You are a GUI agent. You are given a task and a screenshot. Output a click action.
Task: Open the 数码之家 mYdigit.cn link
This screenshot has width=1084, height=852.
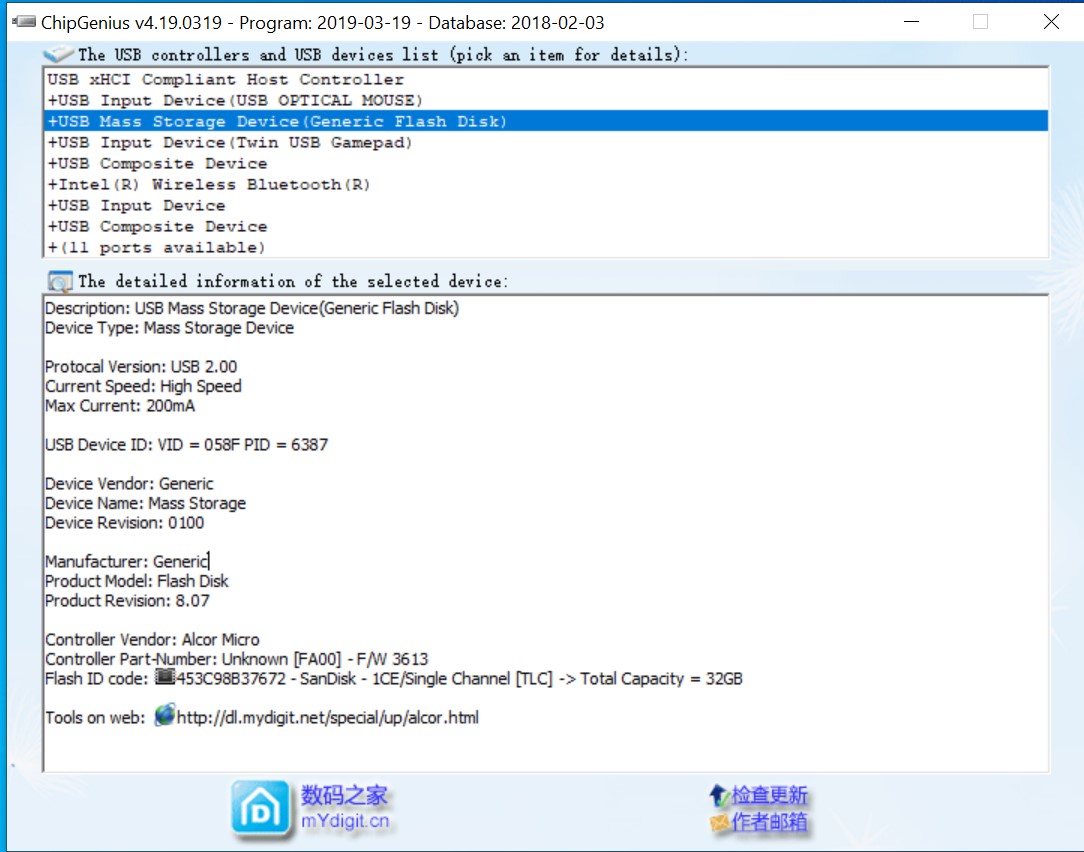(344, 807)
